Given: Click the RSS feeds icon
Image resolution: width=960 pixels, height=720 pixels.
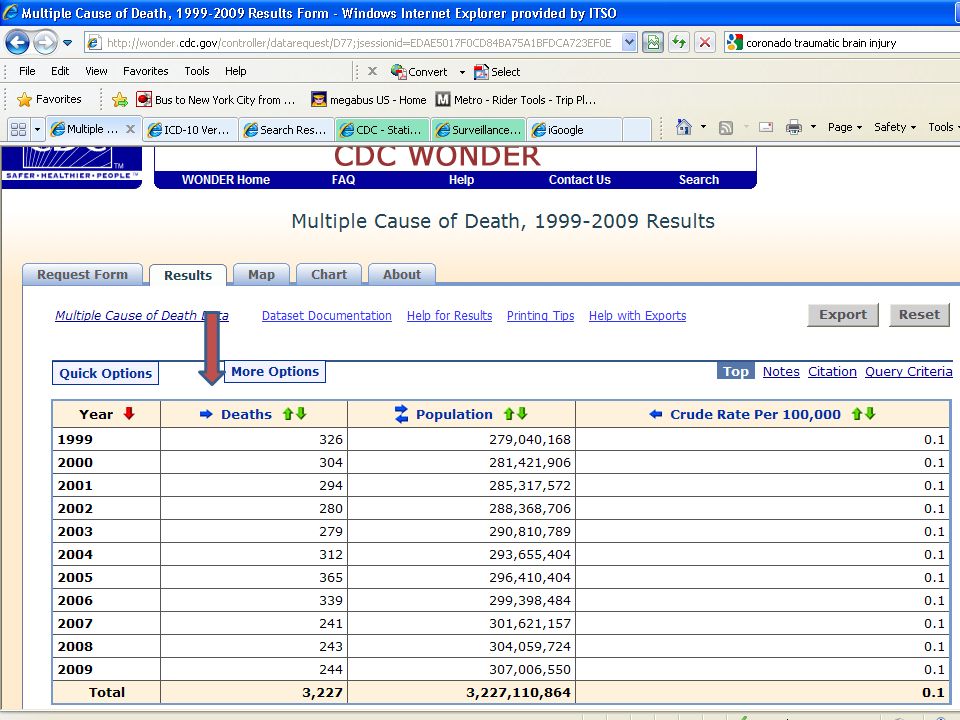Looking at the screenshot, I should pos(726,127).
